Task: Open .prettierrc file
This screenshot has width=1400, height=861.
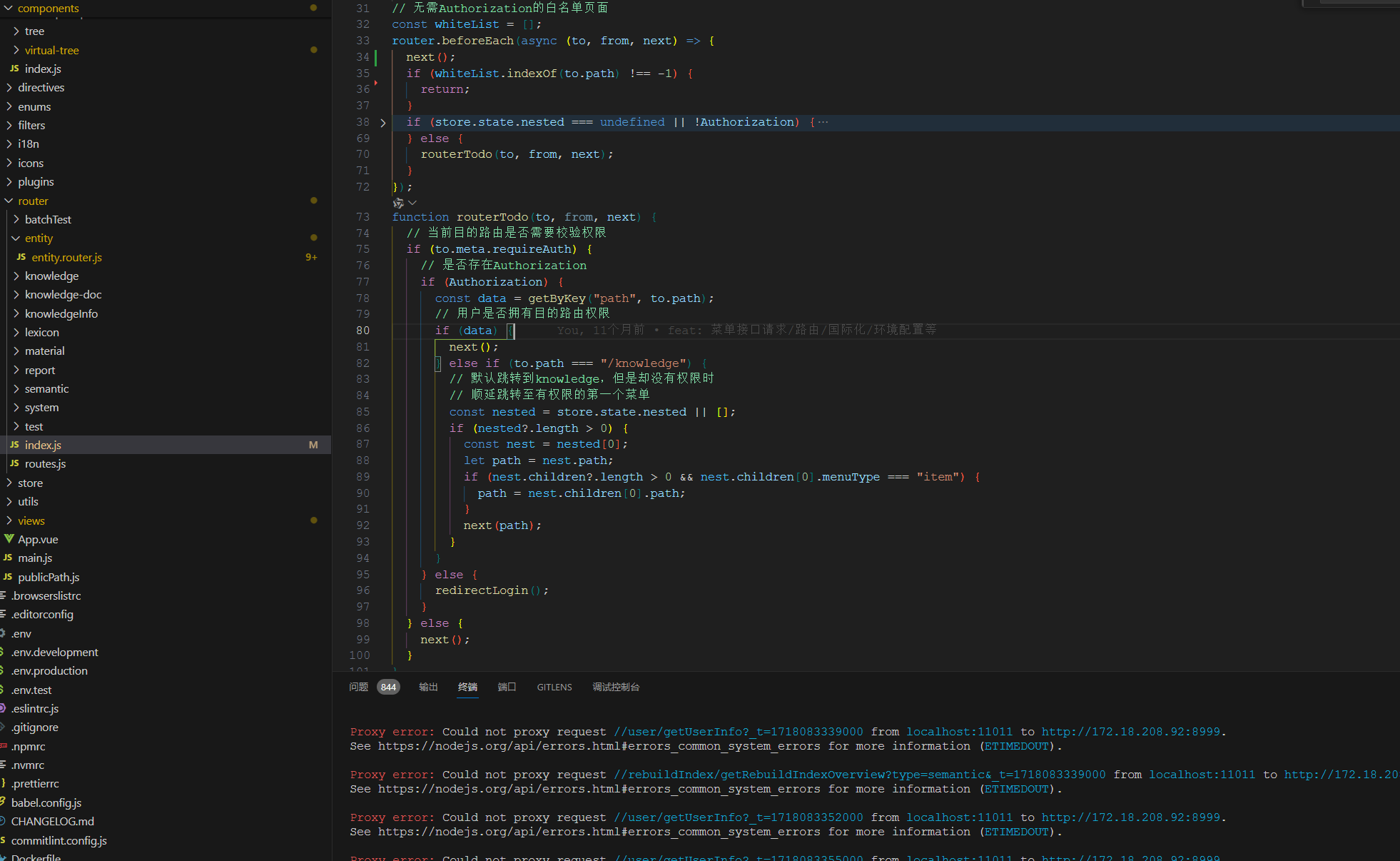Action: (x=35, y=784)
